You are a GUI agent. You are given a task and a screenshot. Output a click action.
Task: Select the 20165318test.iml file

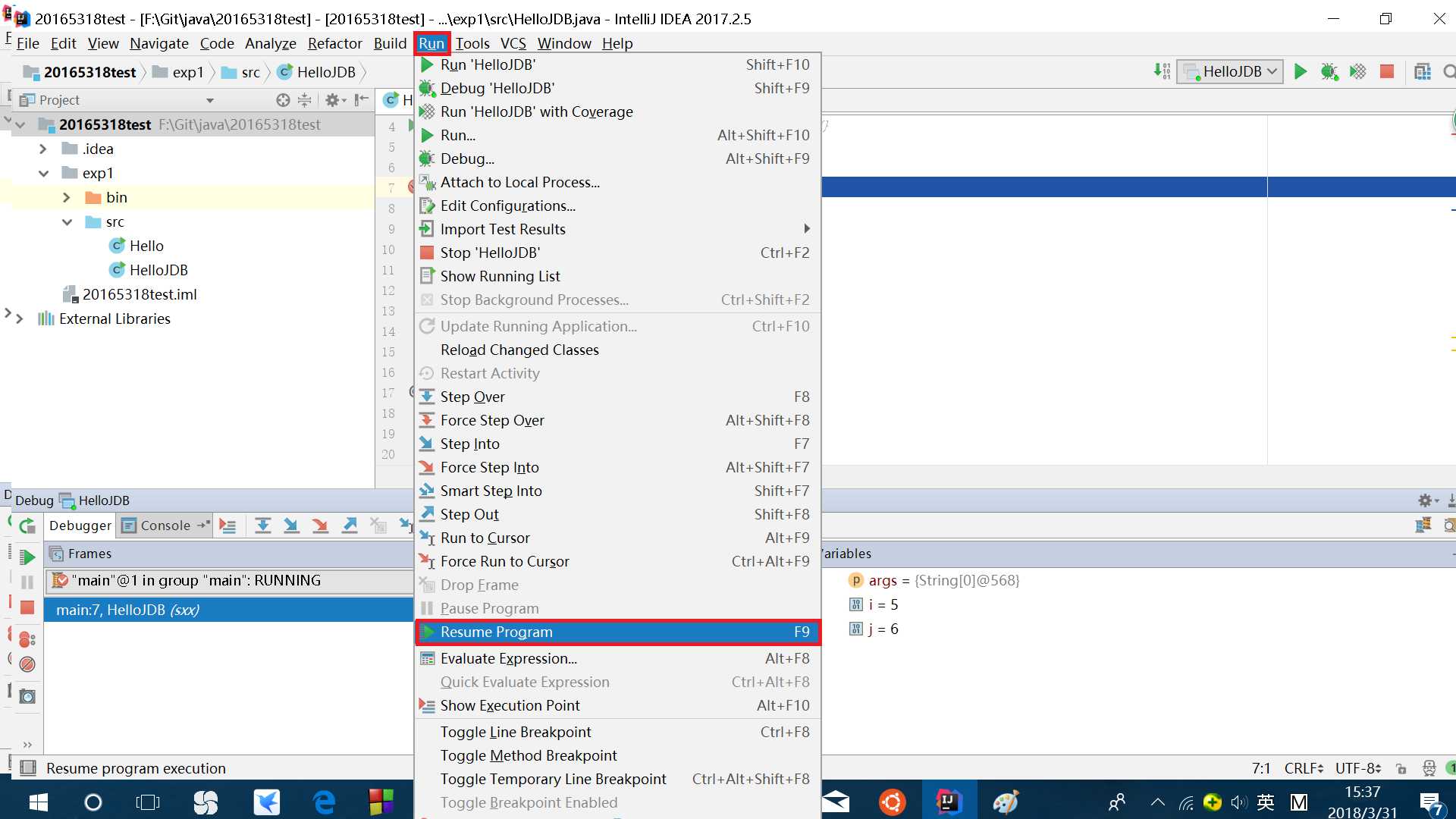pyautogui.click(x=130, y=294)
